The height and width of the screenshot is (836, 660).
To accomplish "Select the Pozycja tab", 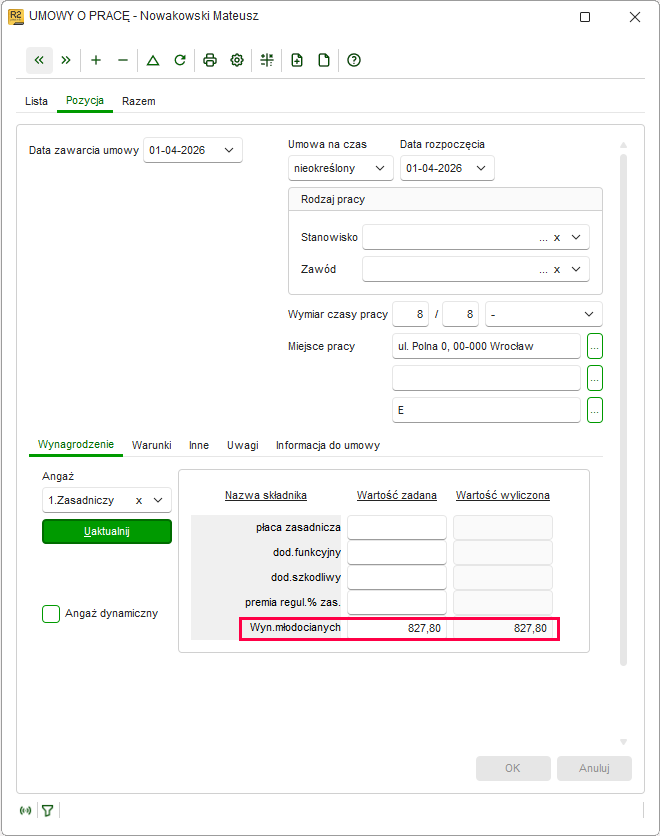I will 85,101.
